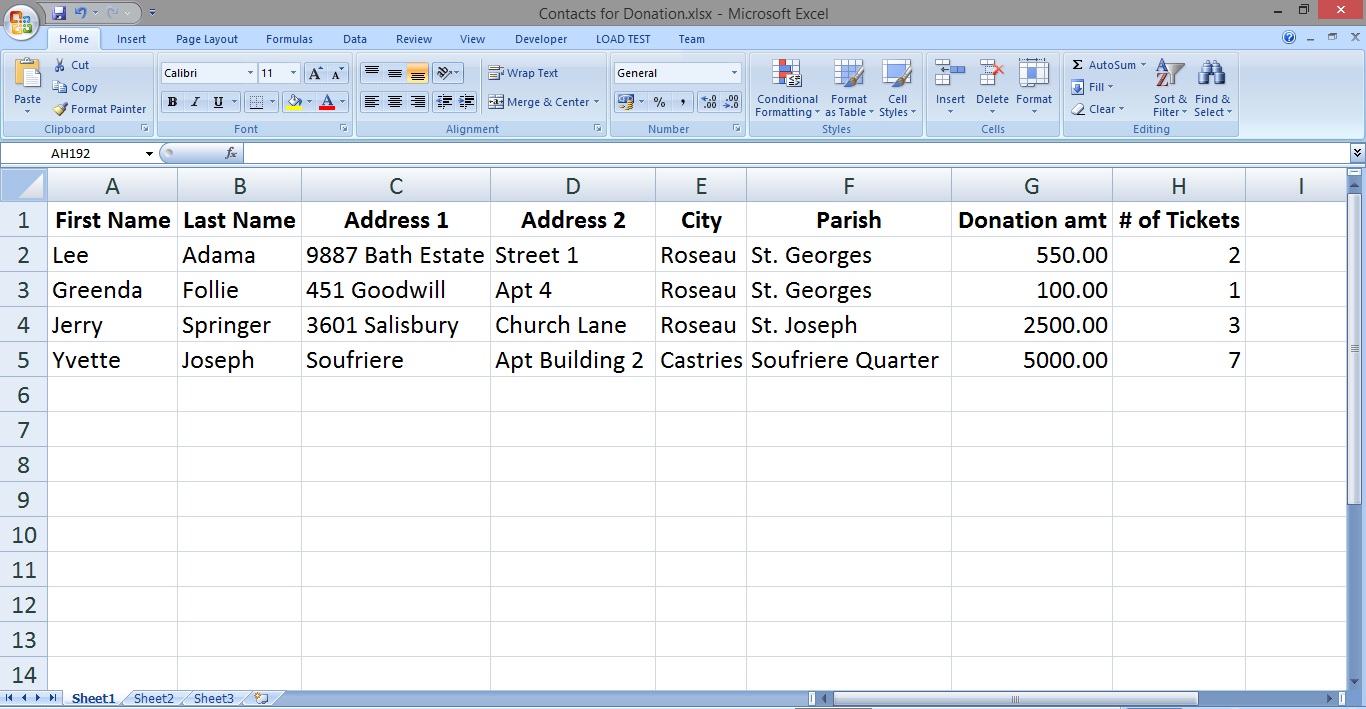The width and height of the screenshot is (1366, 709).
Task: Open the Calibri font name dropdown
Action: click(x=250, y=73)
